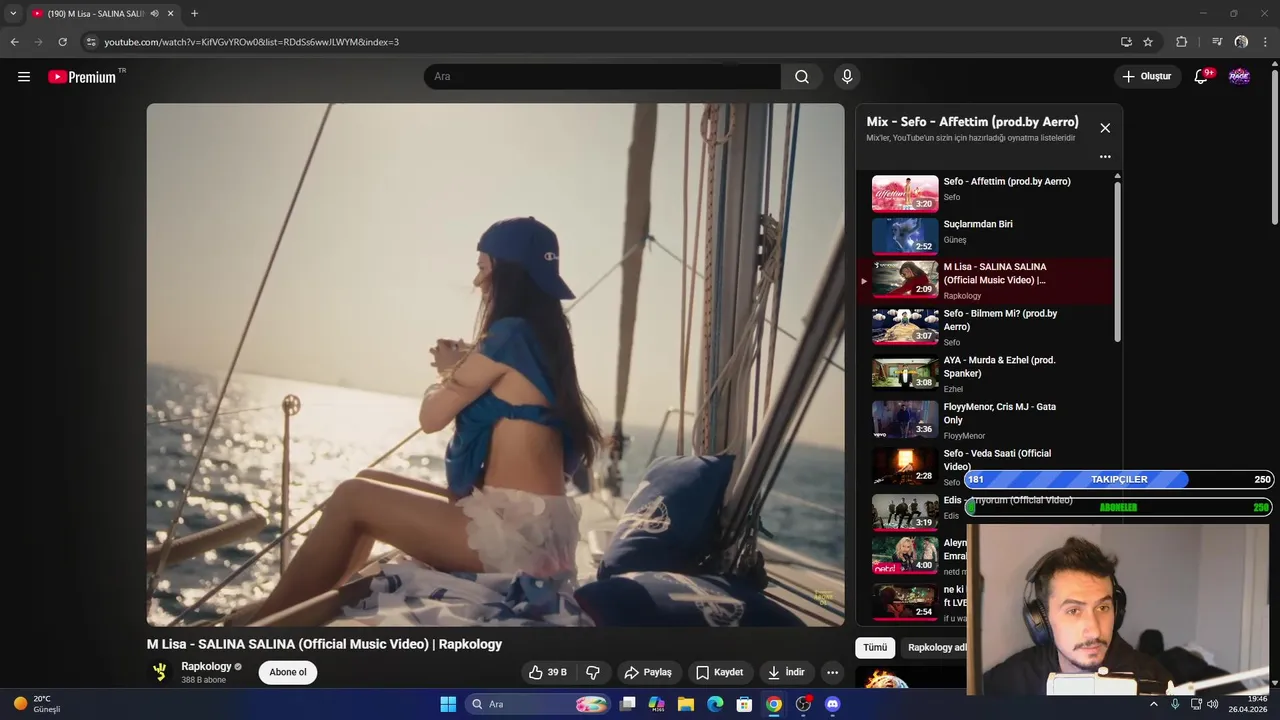
Task: Select the M Lisa - SALINA SALINA playlist row
Action: 984,281
